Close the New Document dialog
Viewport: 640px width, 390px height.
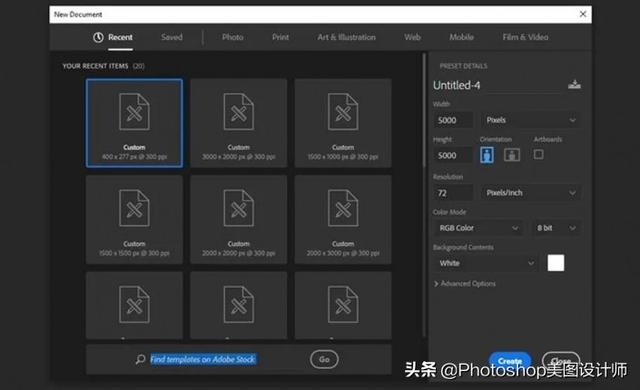pyautogui.click(x=583, y=14)
